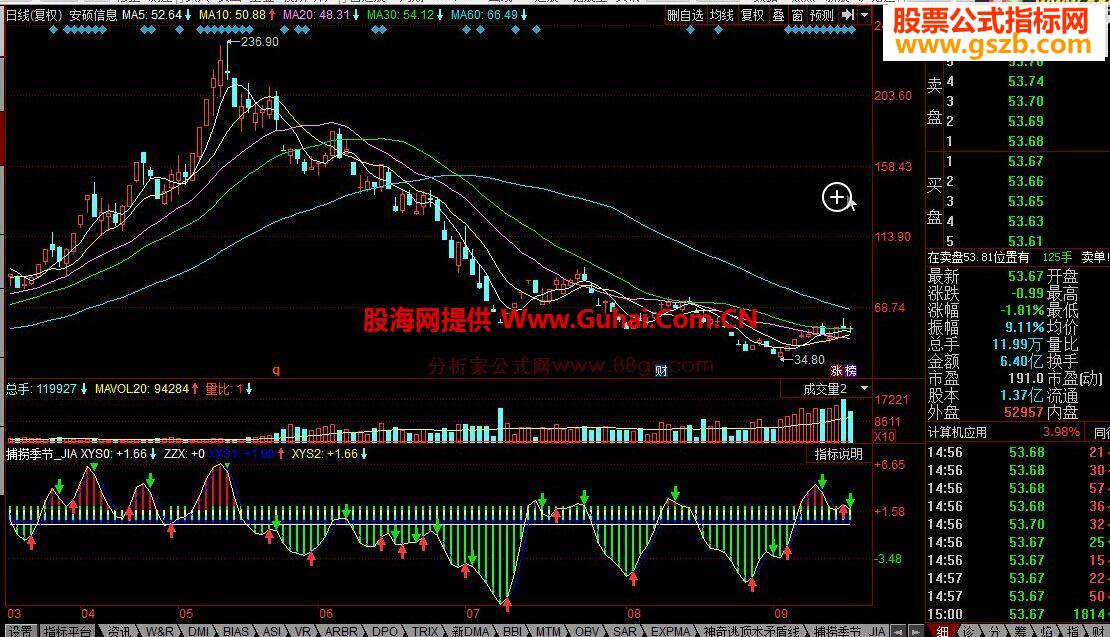Toggle the 叠 overlay option
This screenshot has width=1110, height=637.
coord(778,15)
